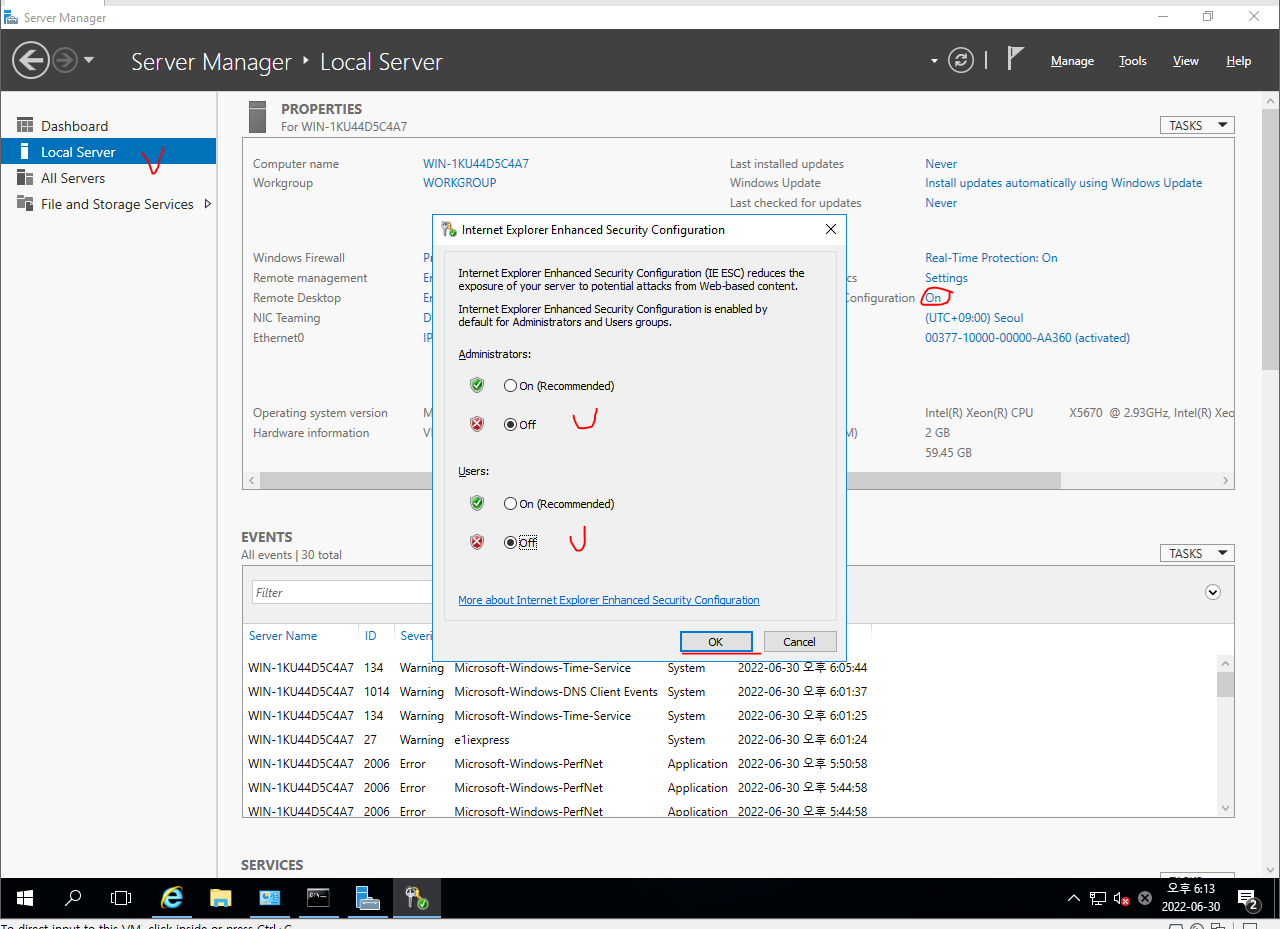Screen dimensions: 1280x929
Task: Click the taskbar Search icon
Action: click(73, 898)
